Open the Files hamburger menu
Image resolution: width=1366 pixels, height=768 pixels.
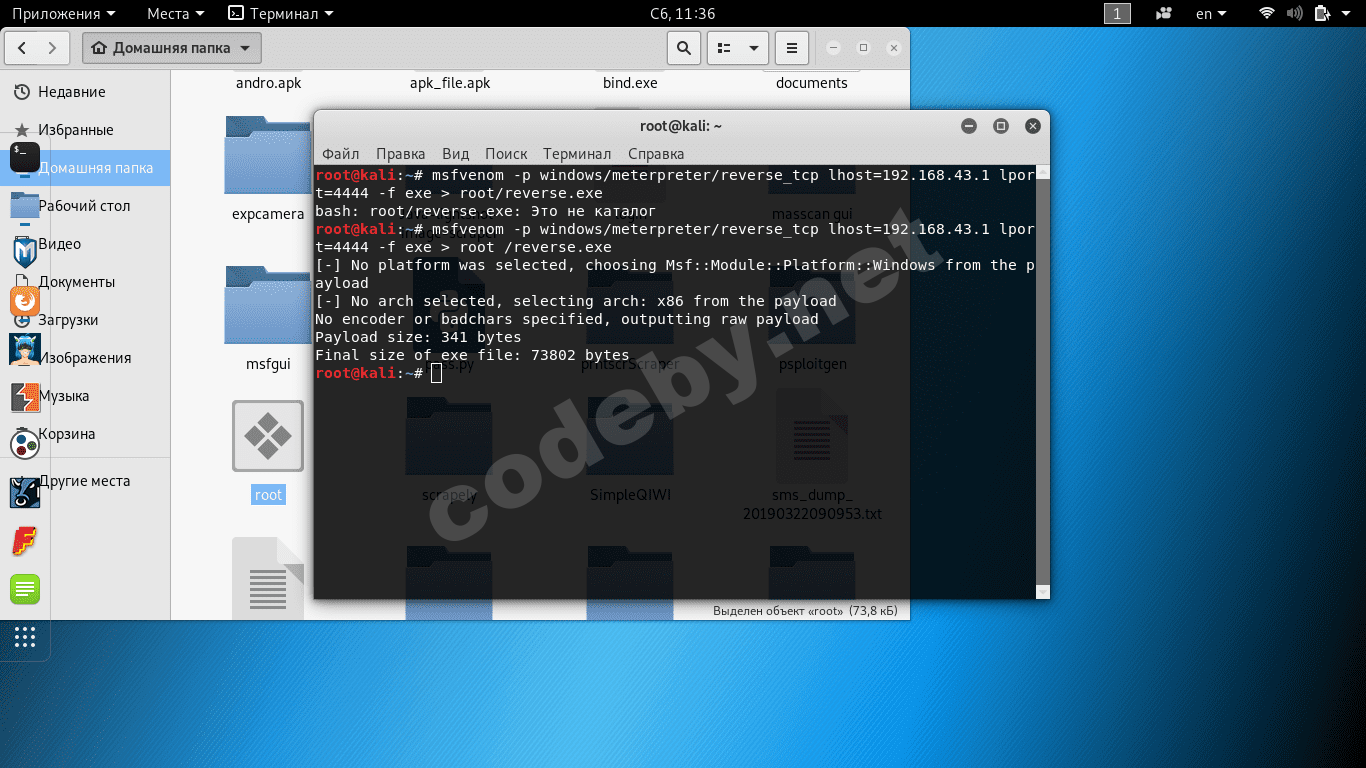(791, 48)
